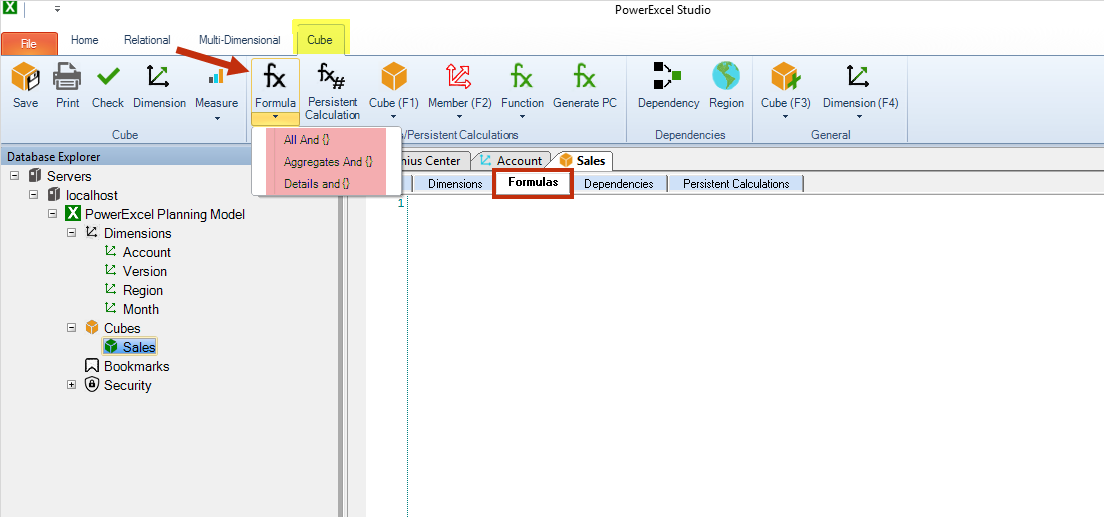
Task: Select the Account dimension in tree
Action: coord(146,252)
